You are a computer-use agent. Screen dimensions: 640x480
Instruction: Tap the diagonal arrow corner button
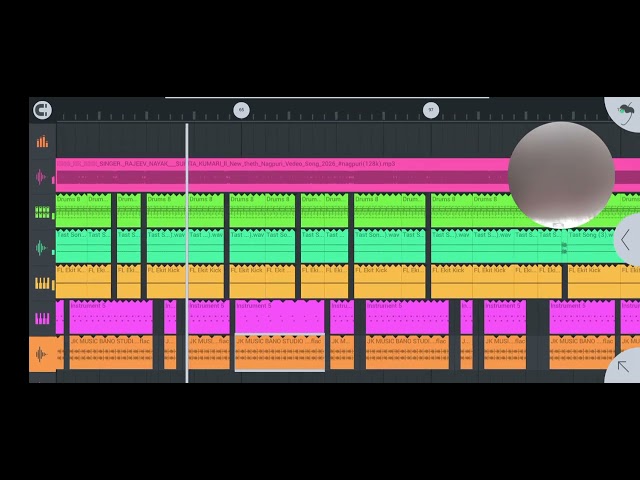pyautogui.click(x=623, y=366)
